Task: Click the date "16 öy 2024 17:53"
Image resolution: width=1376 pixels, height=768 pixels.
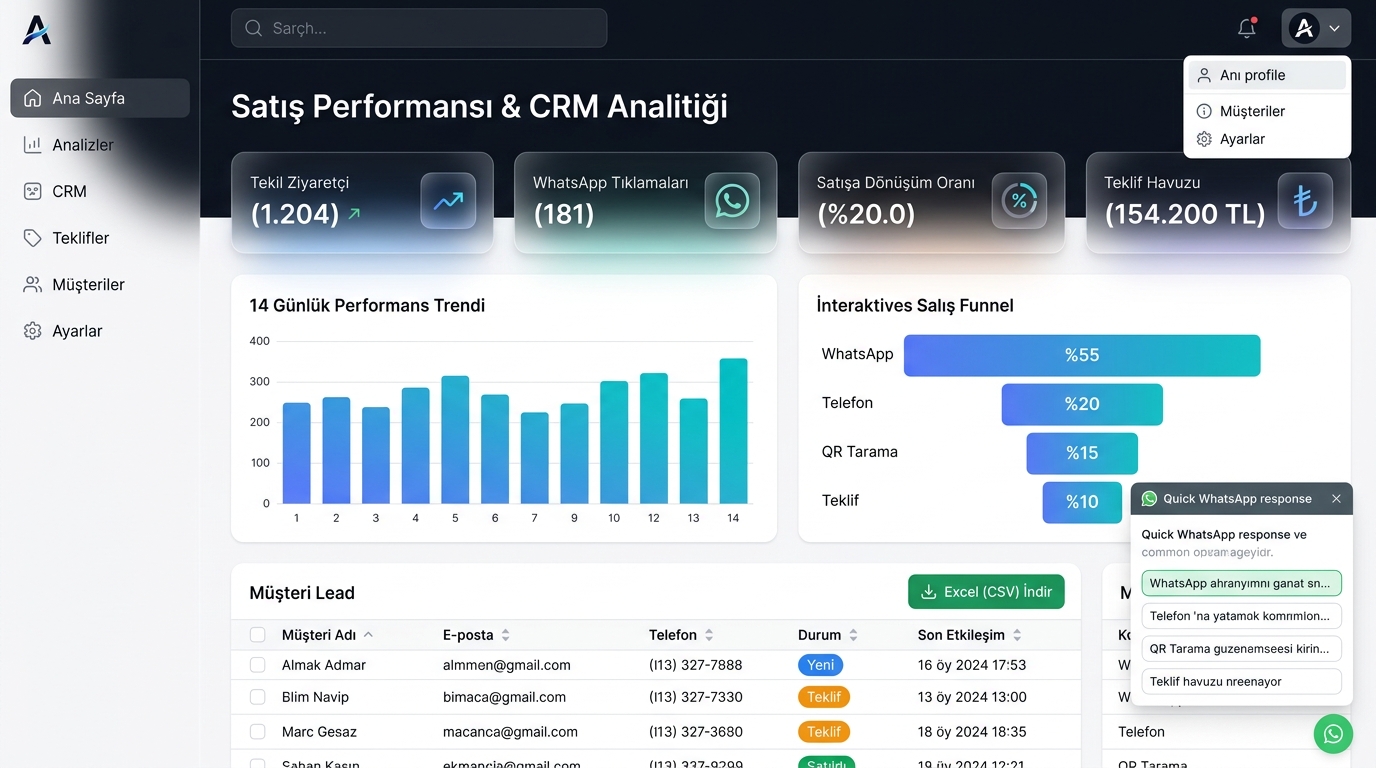Action: [x=972, y=665]
